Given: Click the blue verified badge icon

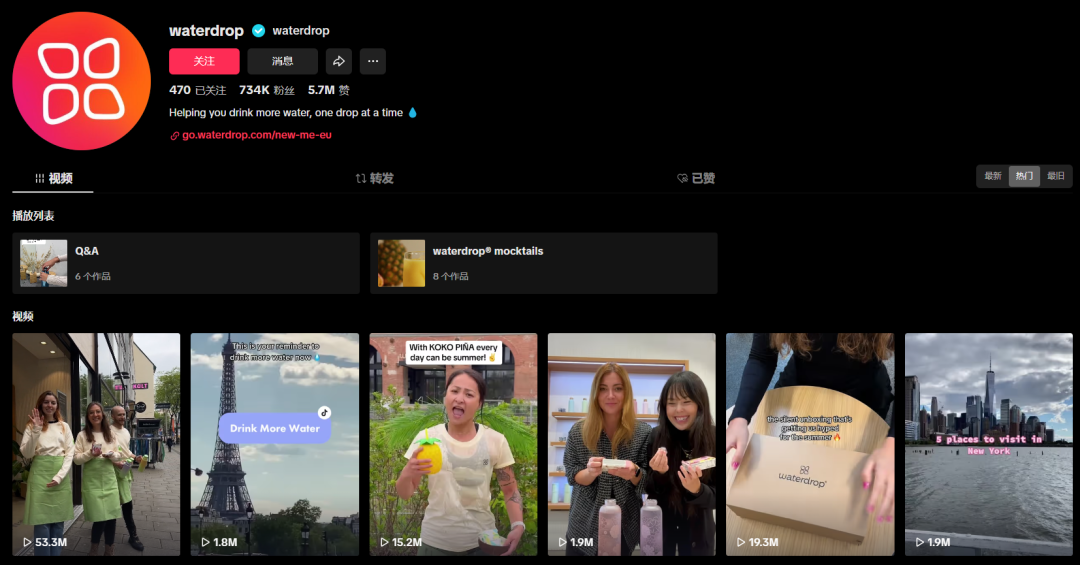Looking at the screenshot, I should pyautogui.click(x=259, y=31).
